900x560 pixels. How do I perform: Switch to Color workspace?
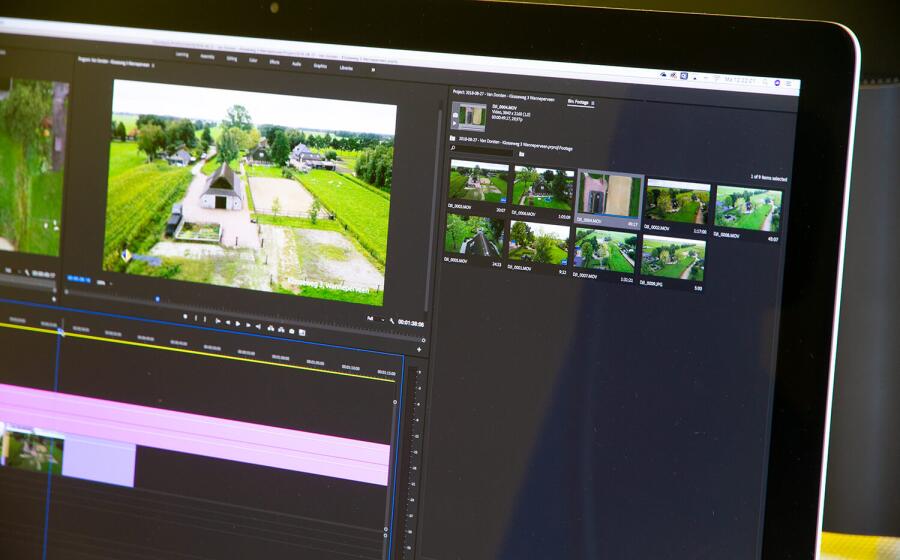pyautogui.click(x=253, y=60)
